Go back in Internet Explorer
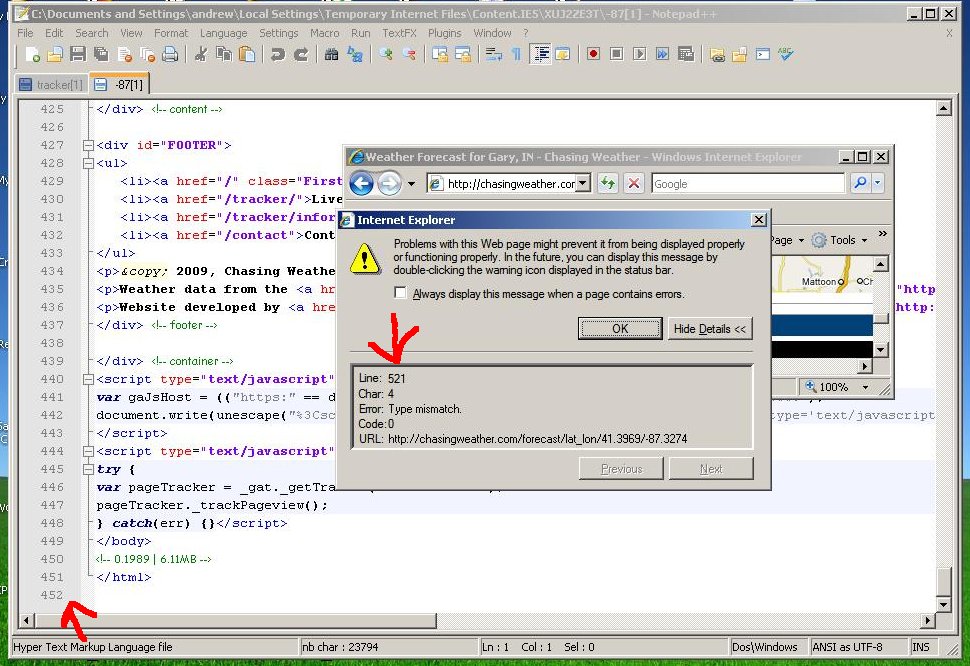Screen dimensions: 970x666 [x=362, y=184]
